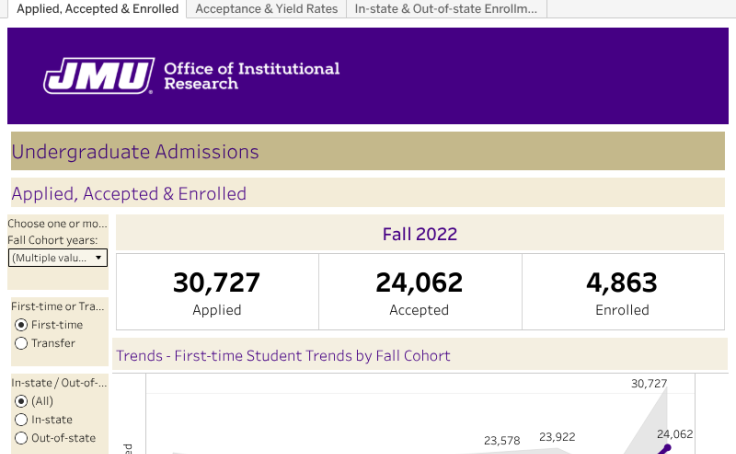Image resolution: width=736 pixels, height=454 pixels.
Task: Expand the Fall Cohort years dropdown
Action: click(57, 258)
